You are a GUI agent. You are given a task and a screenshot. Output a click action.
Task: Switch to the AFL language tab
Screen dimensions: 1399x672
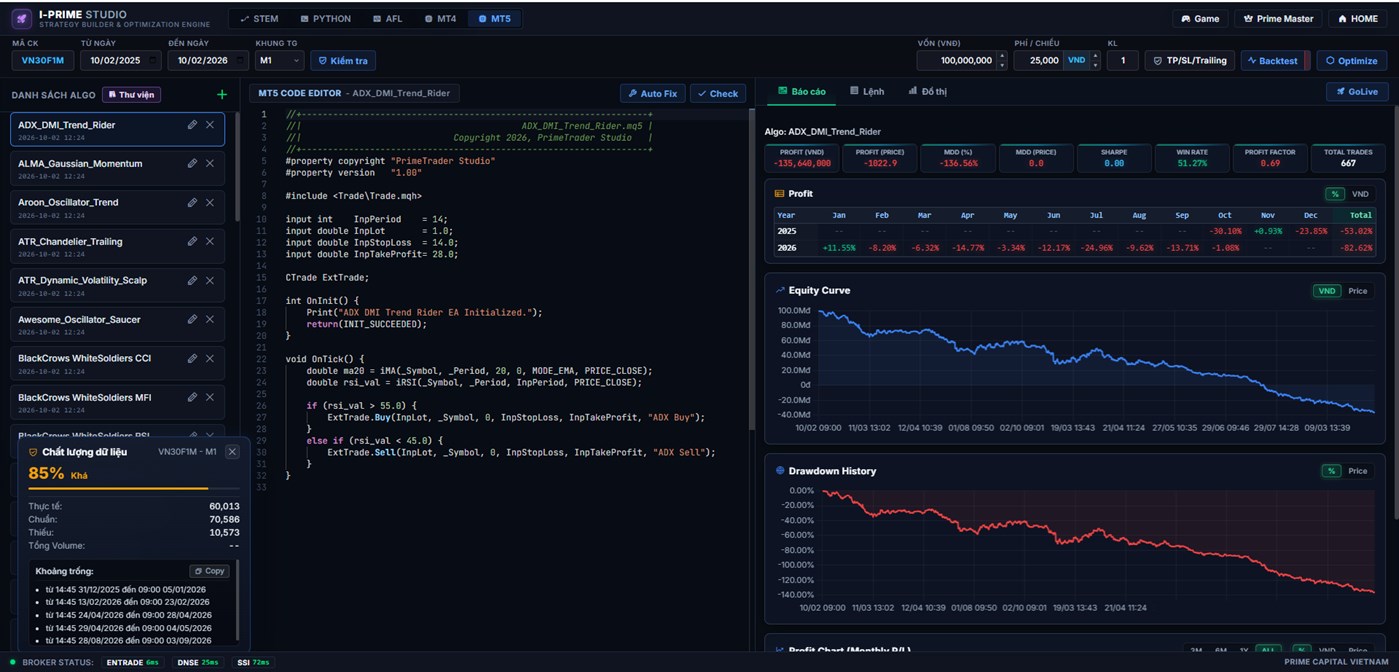(x=388, y=19)
